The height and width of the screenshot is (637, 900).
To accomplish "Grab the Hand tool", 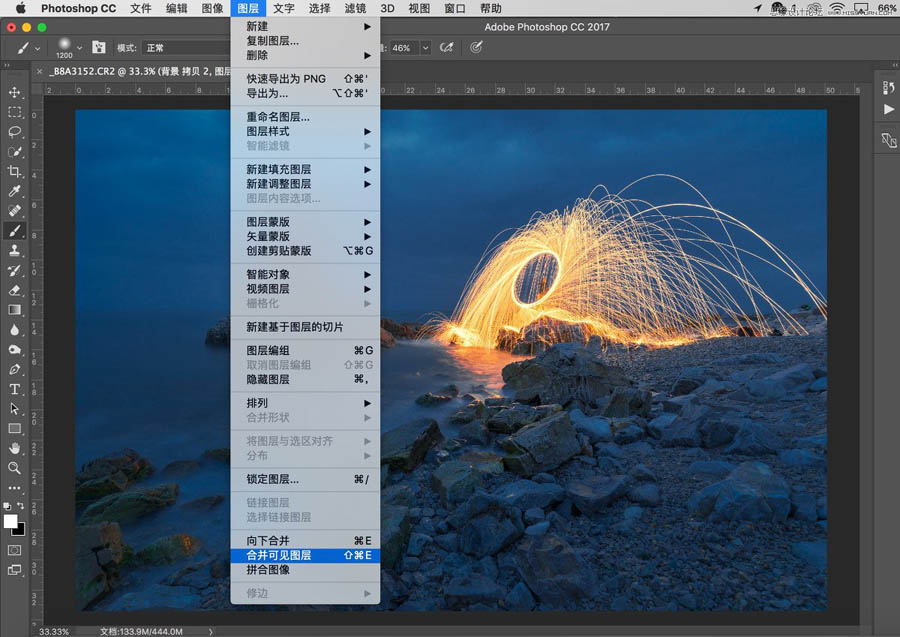I will pos(15,449).
